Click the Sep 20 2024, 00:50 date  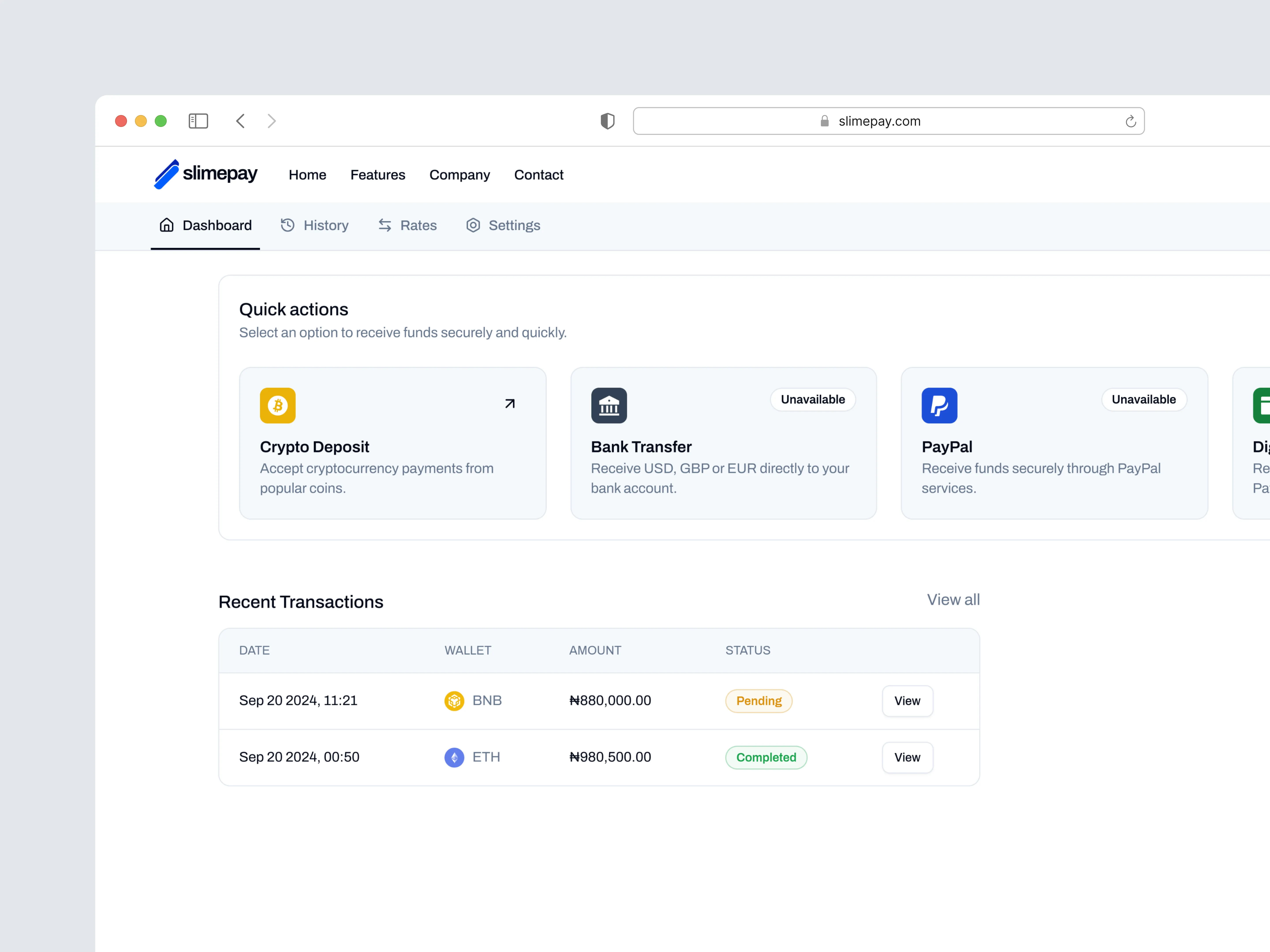[x=299, y=757]
